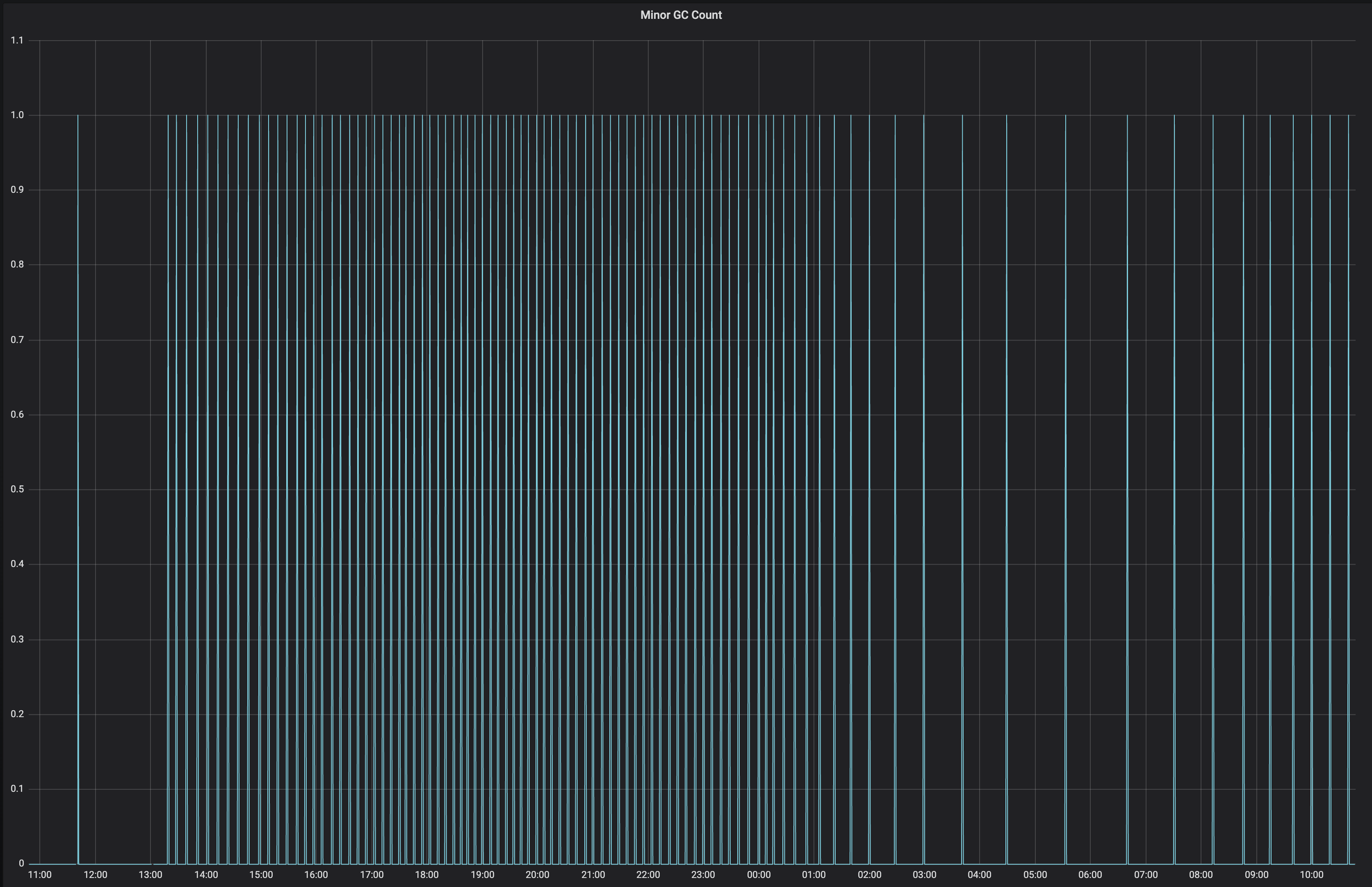
Task: Select the GC spike between 04:00 and 05:00
Action: pyautogui.click(x=1007, y=489)
